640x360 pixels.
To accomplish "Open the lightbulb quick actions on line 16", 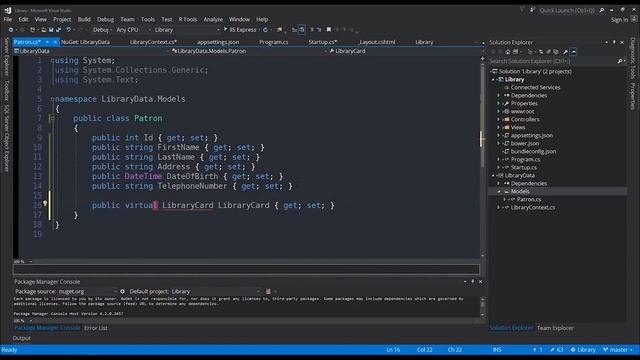I will point(45,203).
